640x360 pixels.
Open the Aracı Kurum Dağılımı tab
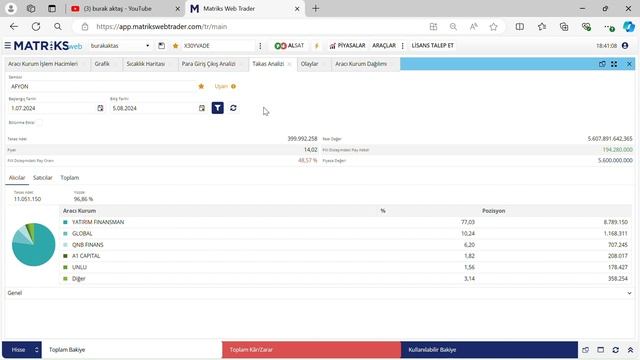(x=361, y=64)
